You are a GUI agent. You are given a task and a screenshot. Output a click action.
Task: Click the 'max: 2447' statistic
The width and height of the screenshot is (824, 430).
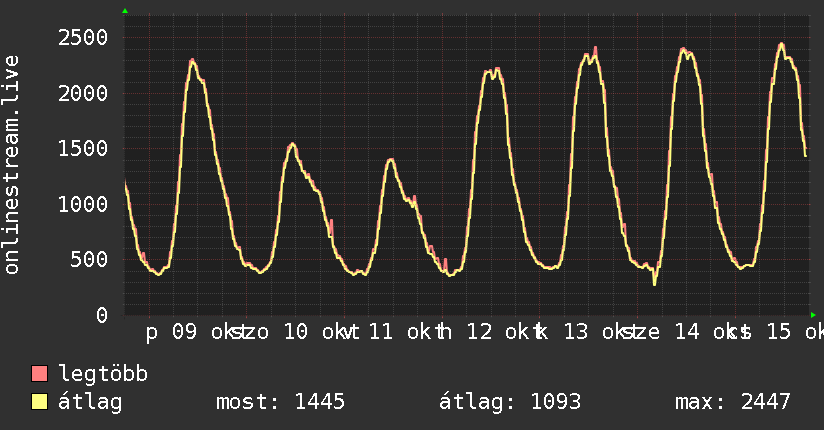click(733, 402)
